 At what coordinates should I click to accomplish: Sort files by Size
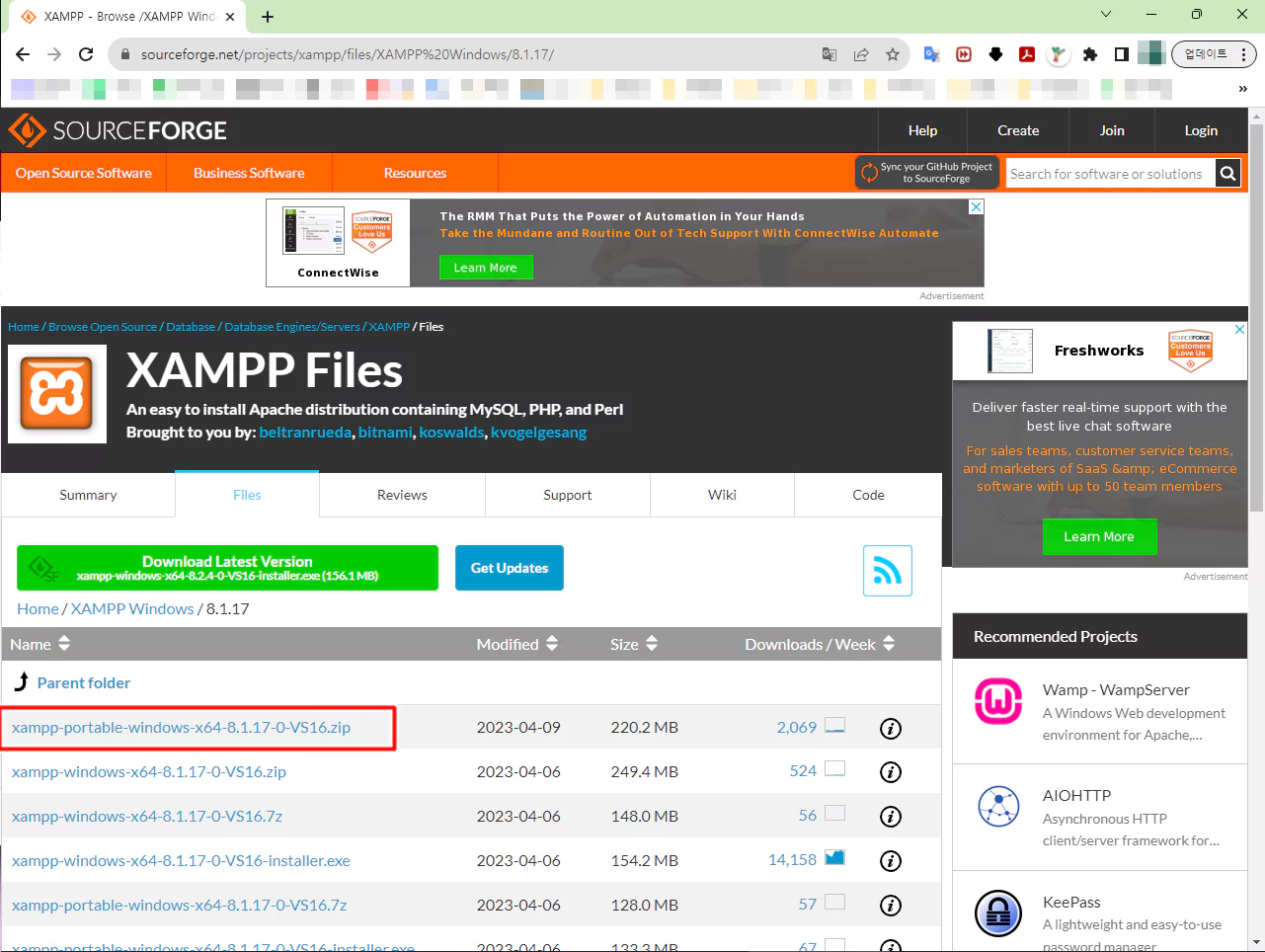634,644
